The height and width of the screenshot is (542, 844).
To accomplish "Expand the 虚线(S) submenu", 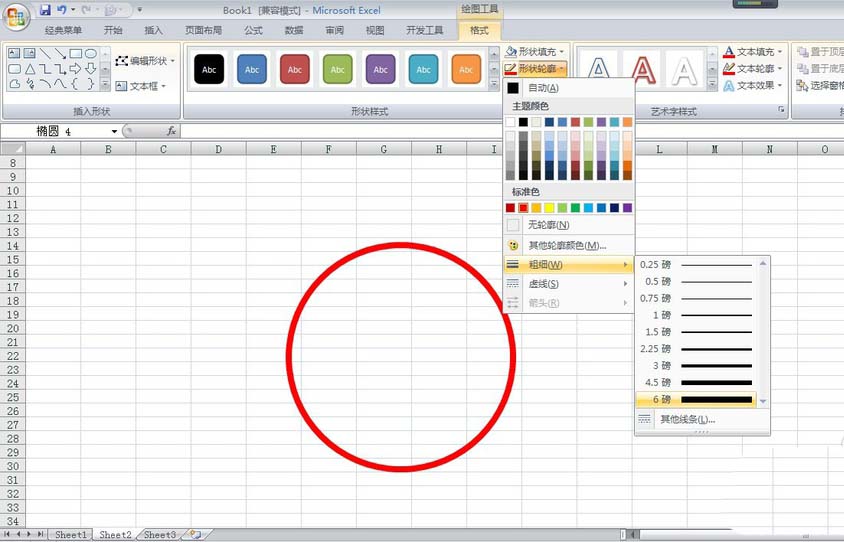I will [x=568, y=284].
